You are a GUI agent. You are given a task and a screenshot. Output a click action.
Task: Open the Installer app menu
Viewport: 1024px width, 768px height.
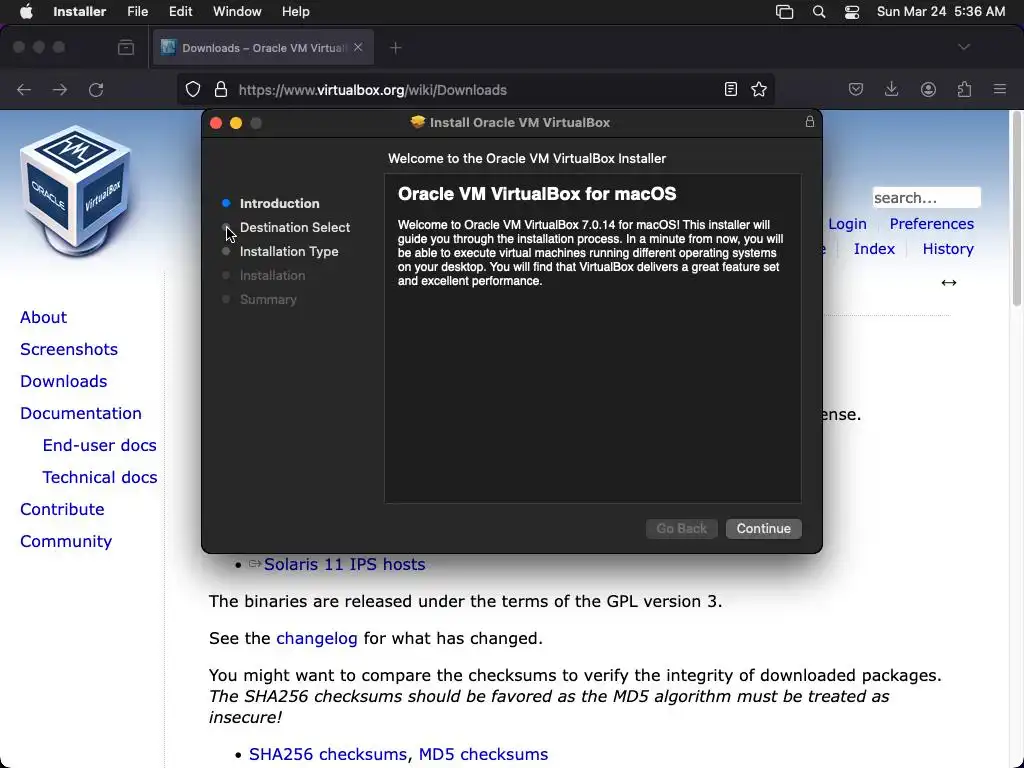click(x=79, y=12)
